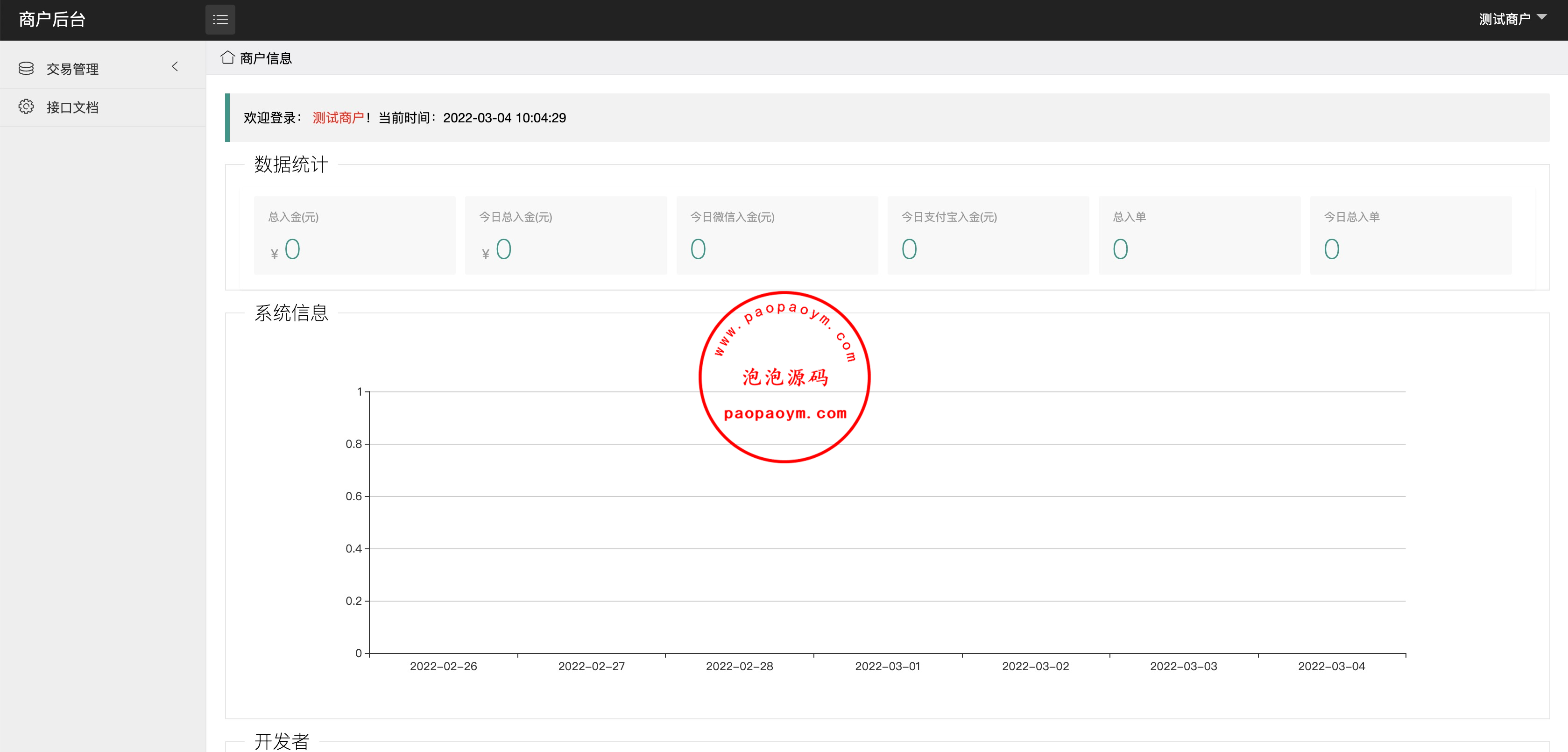Toggle the sidebar with hamburger menu icon
1568x752 pixels.
tap(220, 20)
